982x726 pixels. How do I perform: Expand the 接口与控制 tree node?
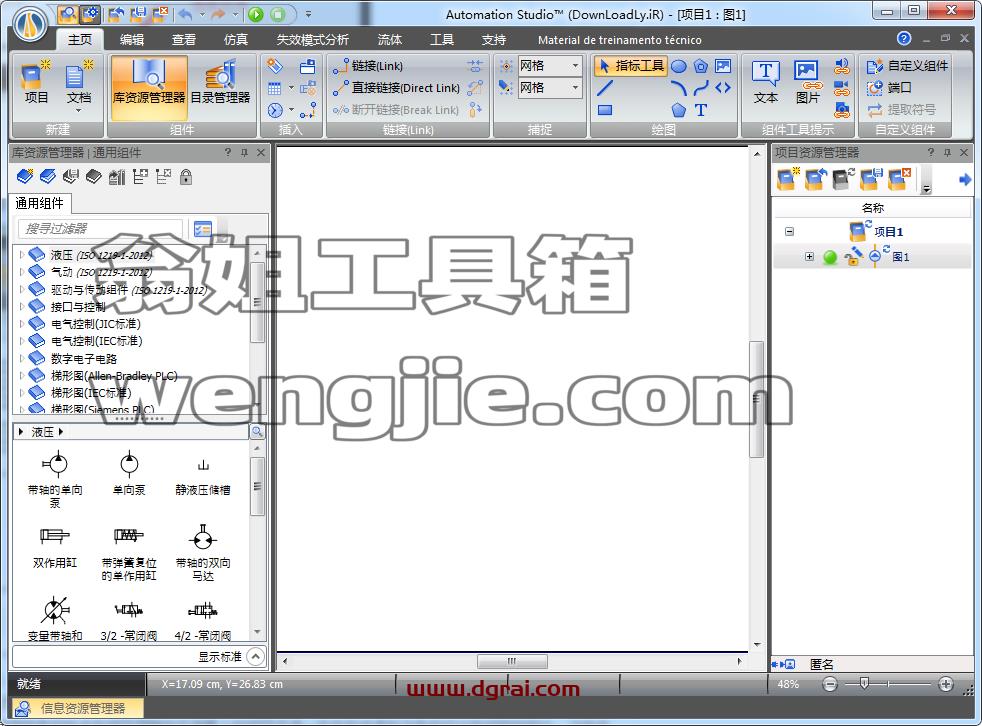pyautogui.click(x=22, y=306)
